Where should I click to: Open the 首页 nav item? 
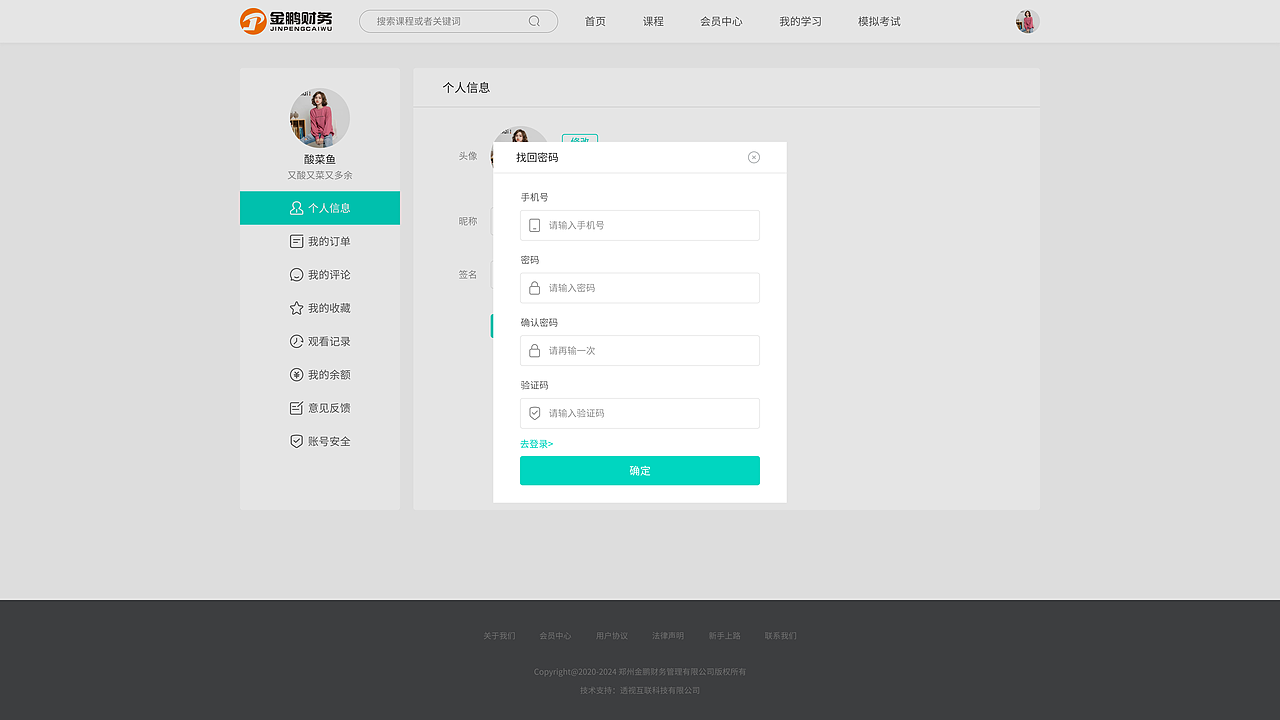[595, 21]
